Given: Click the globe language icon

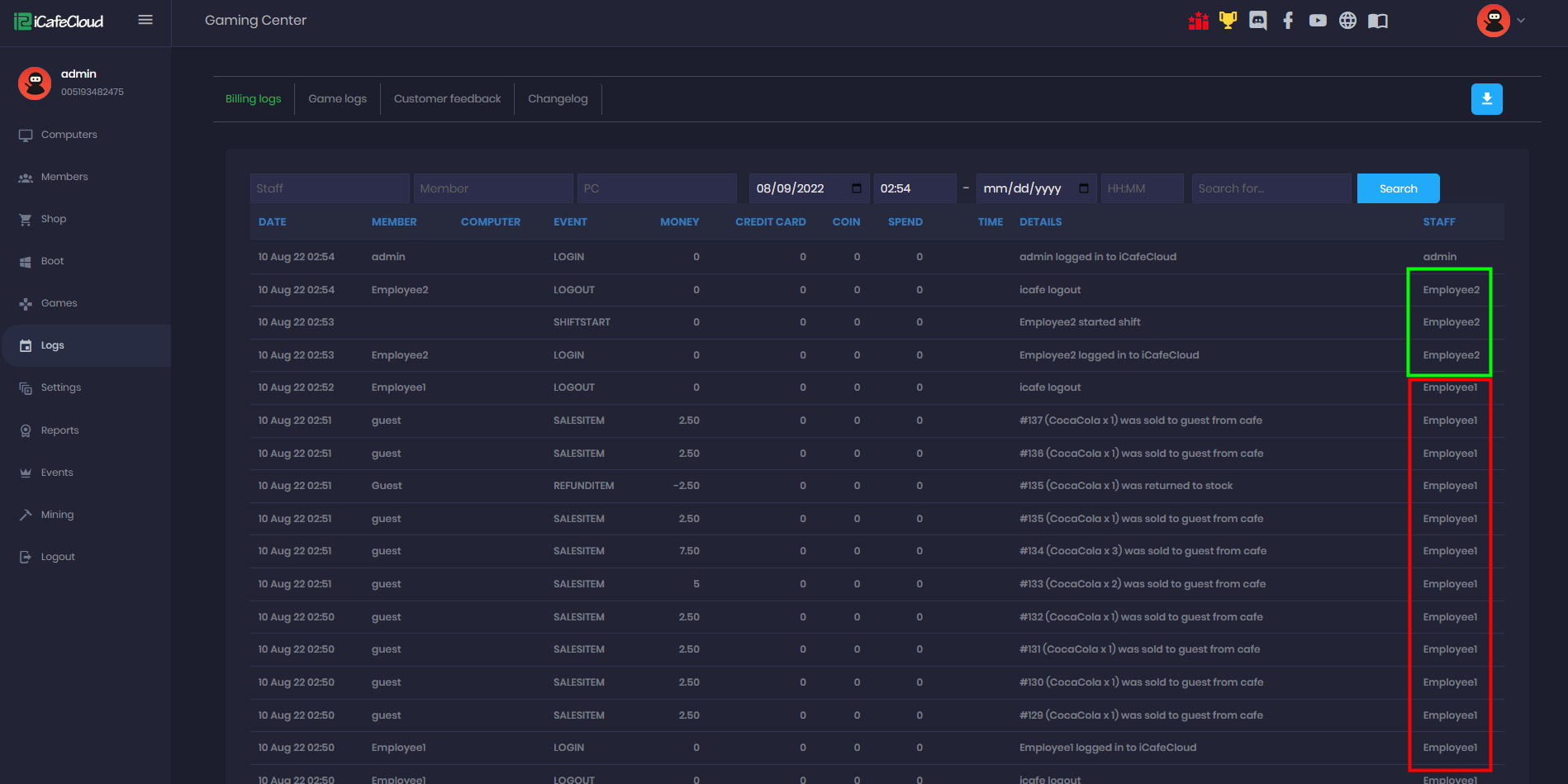Looking at the screenshot, I should (x=1347, y=21).
